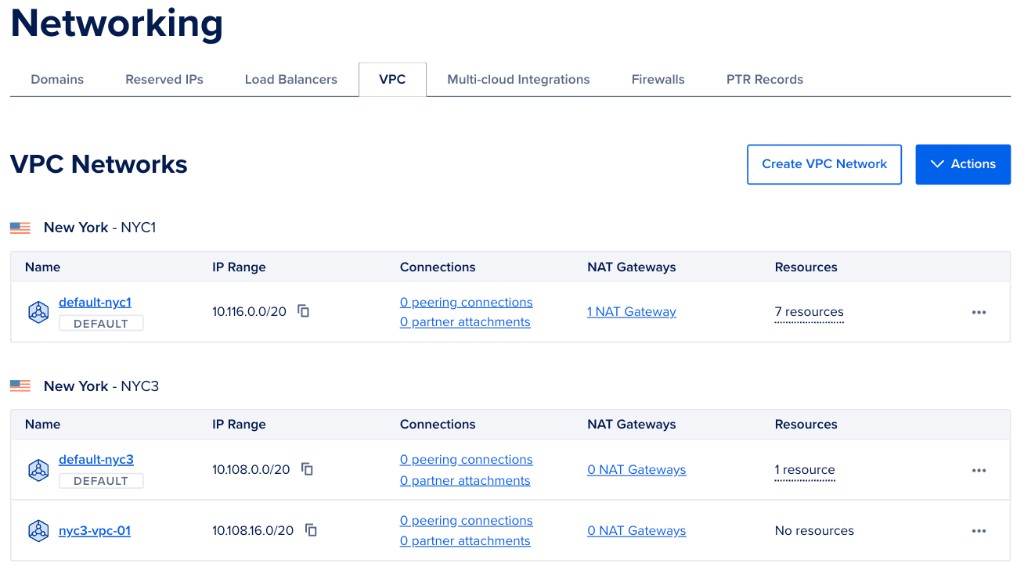The image size is (1024, 574).
Task: Click the Networking page title
Action: (117, 24)
